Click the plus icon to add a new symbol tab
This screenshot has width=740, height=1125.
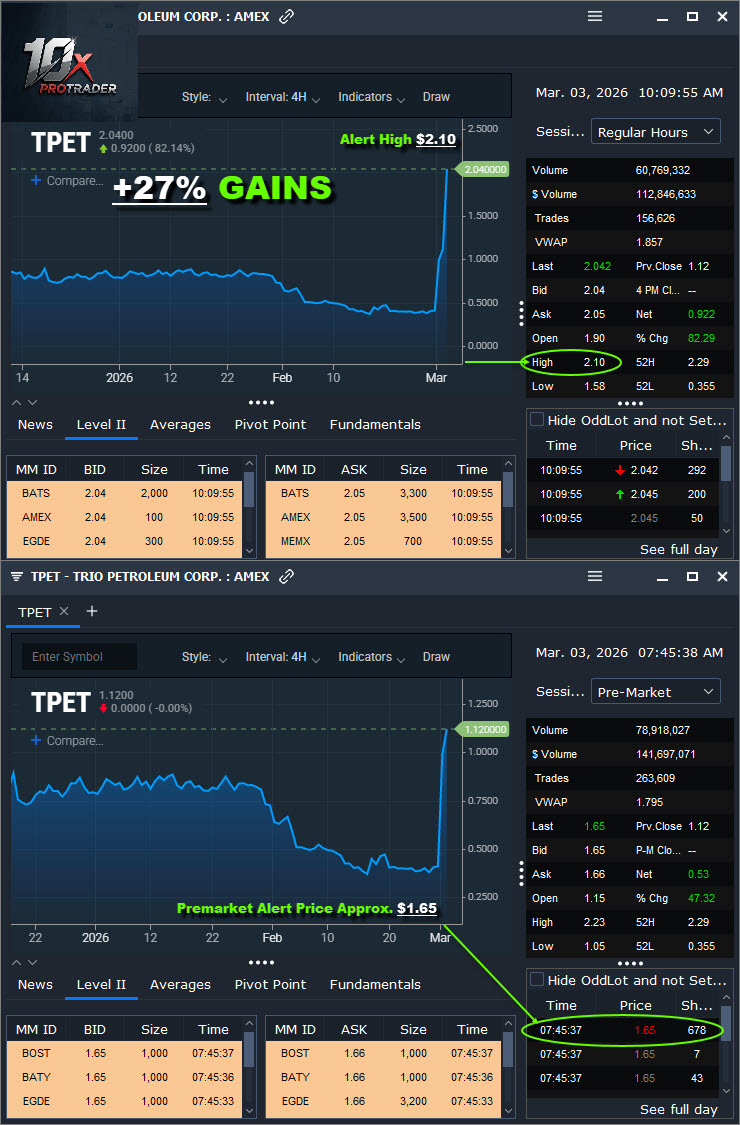(92, 611)
